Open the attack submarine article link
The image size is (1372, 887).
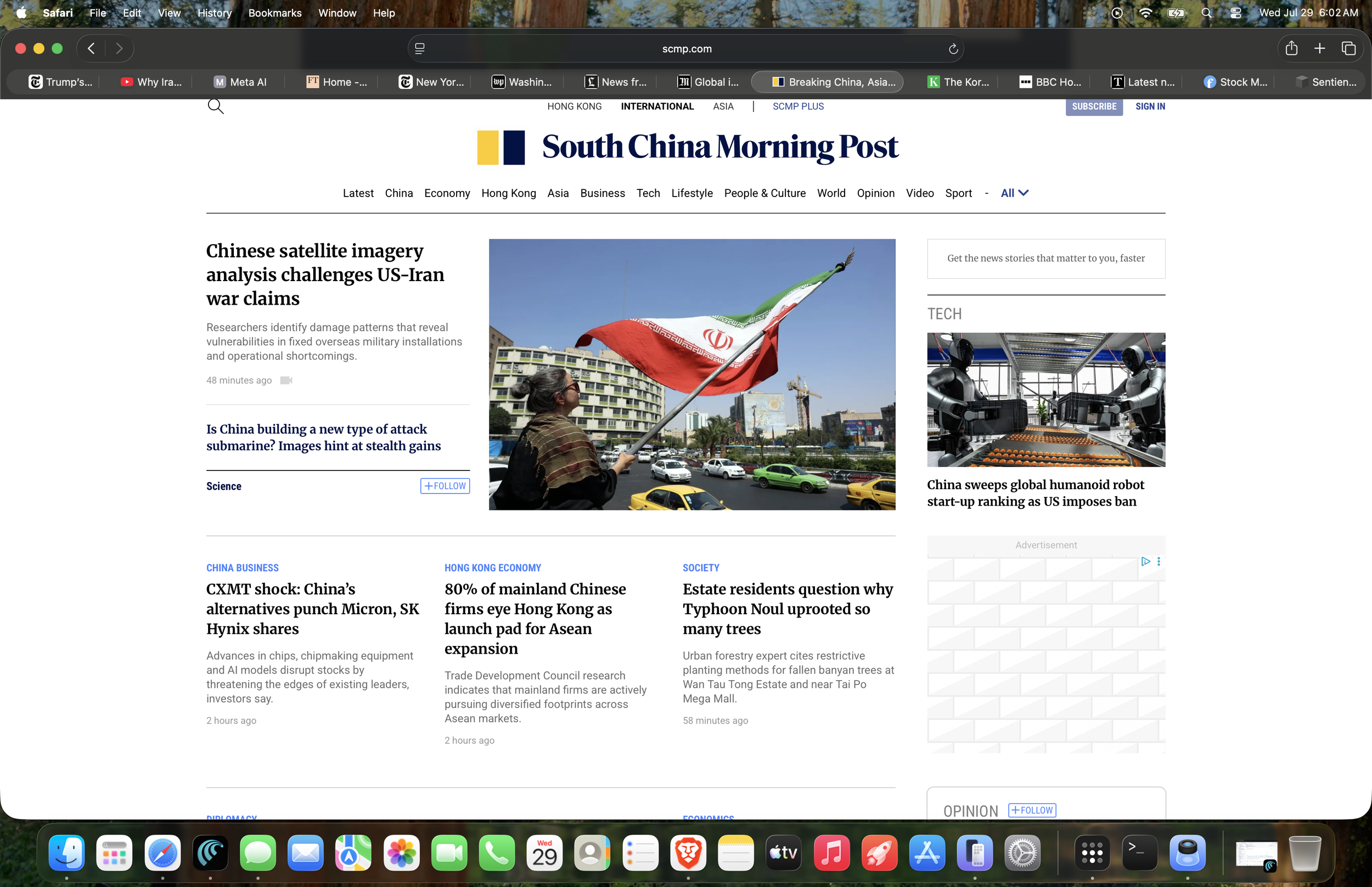[324, 437]
